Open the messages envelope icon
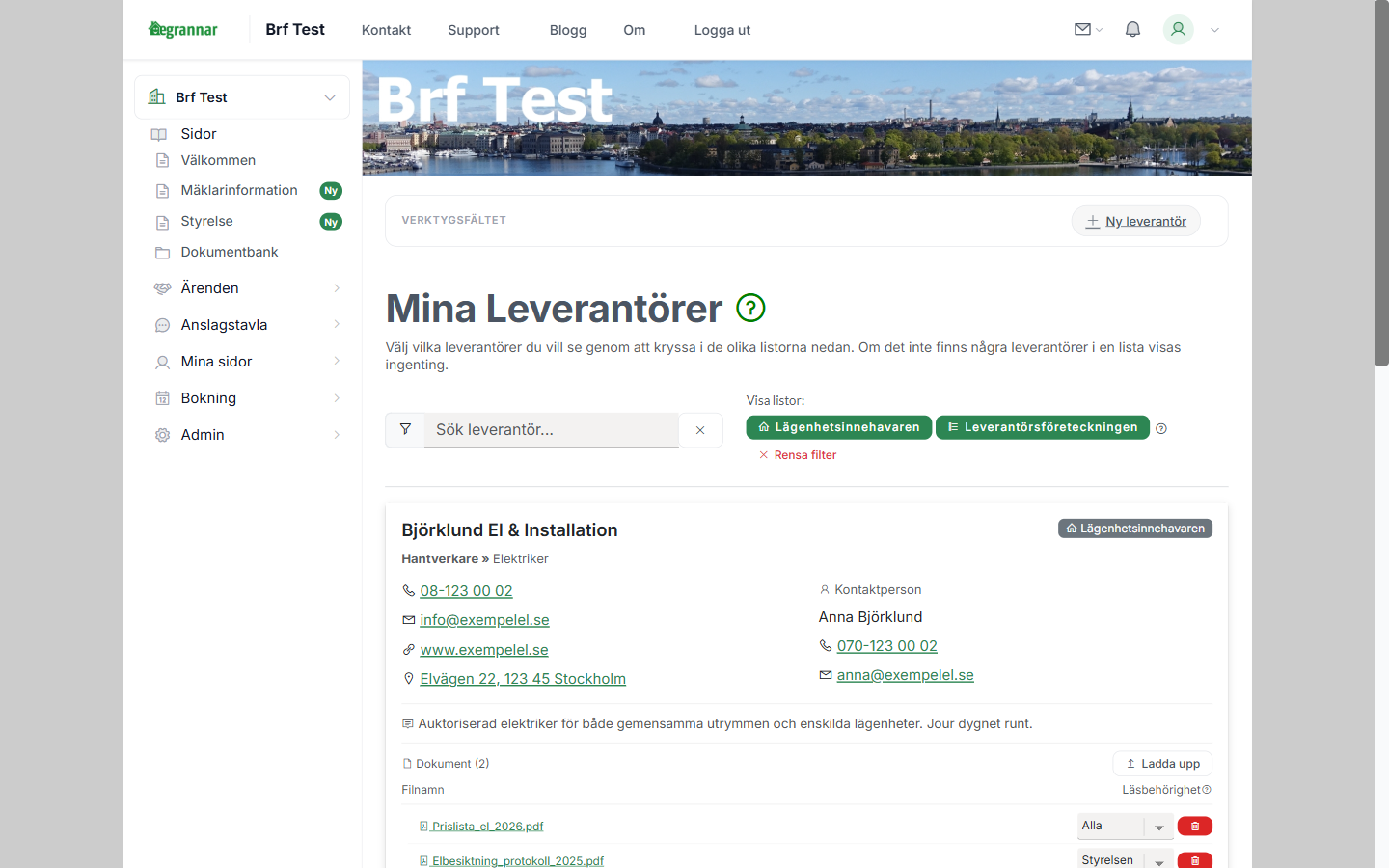The image size is (1389, 868). click(x=1081, y=29)
